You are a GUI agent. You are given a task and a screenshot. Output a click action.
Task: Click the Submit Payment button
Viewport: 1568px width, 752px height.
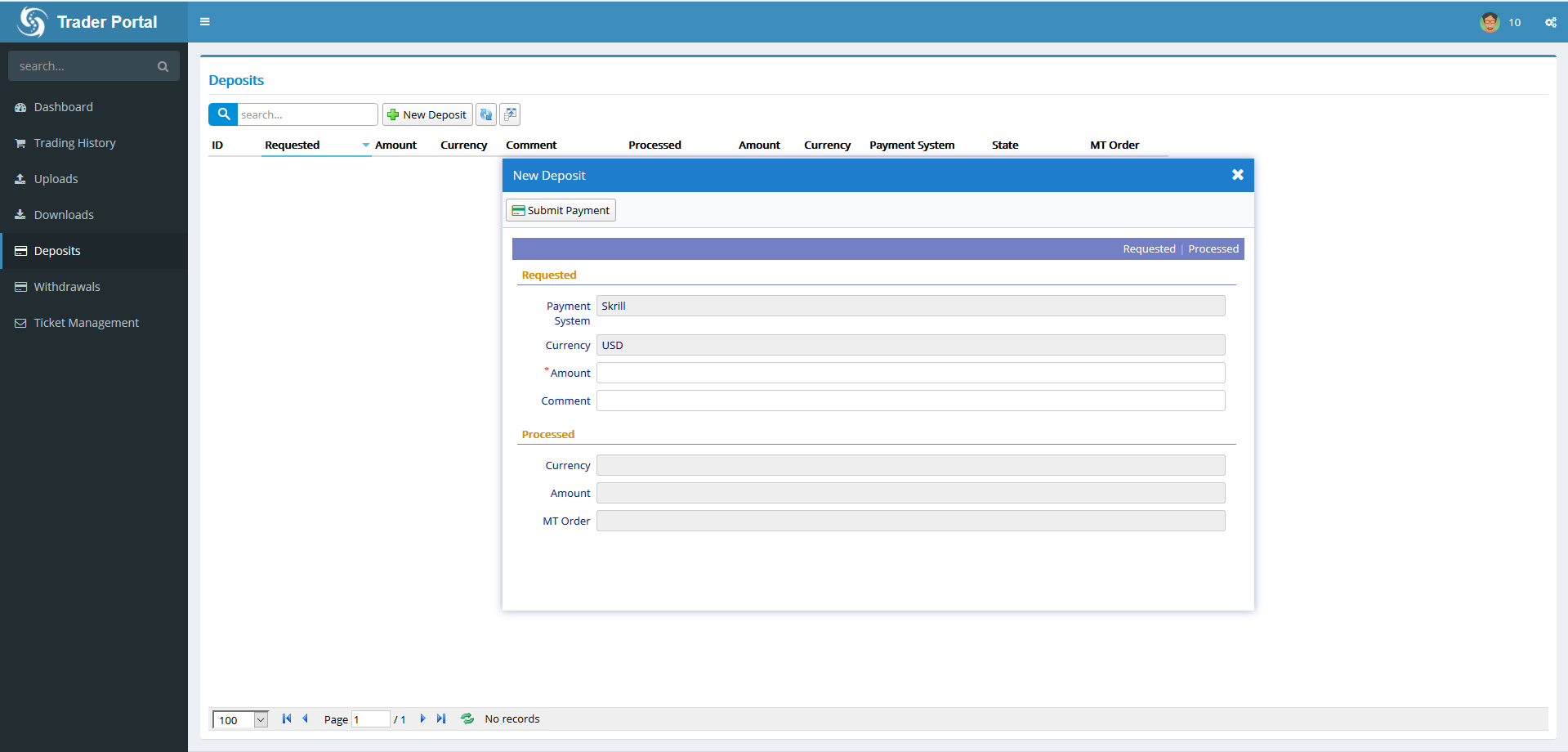point(561,210)
